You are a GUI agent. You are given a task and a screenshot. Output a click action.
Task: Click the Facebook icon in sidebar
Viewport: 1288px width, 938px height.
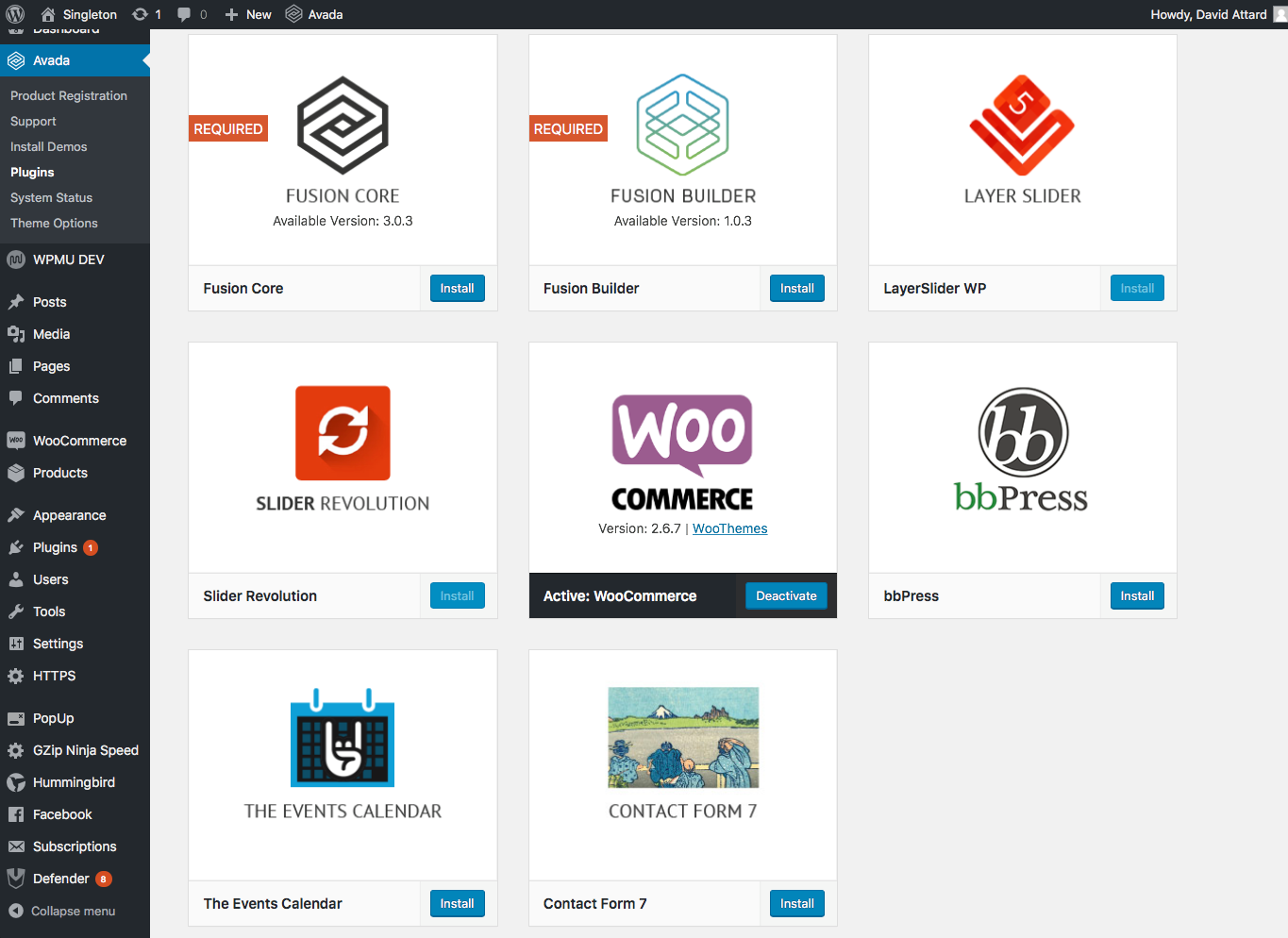16,814
